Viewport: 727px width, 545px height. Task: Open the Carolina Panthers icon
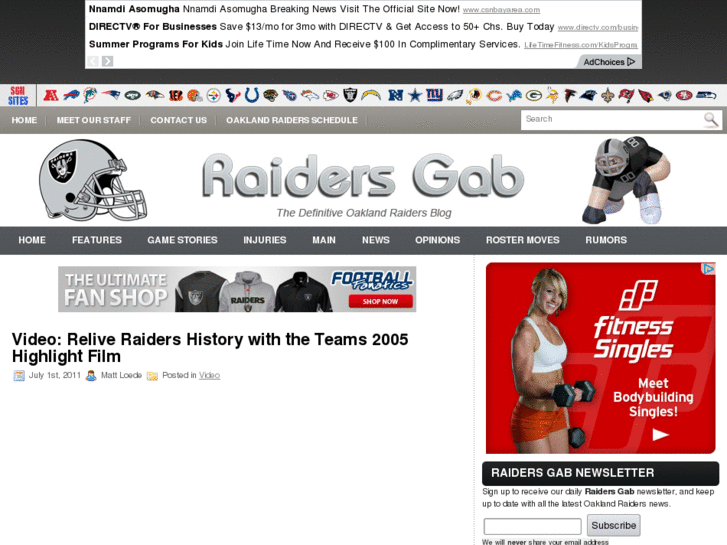pyautogui.click(x=588, y=96)
